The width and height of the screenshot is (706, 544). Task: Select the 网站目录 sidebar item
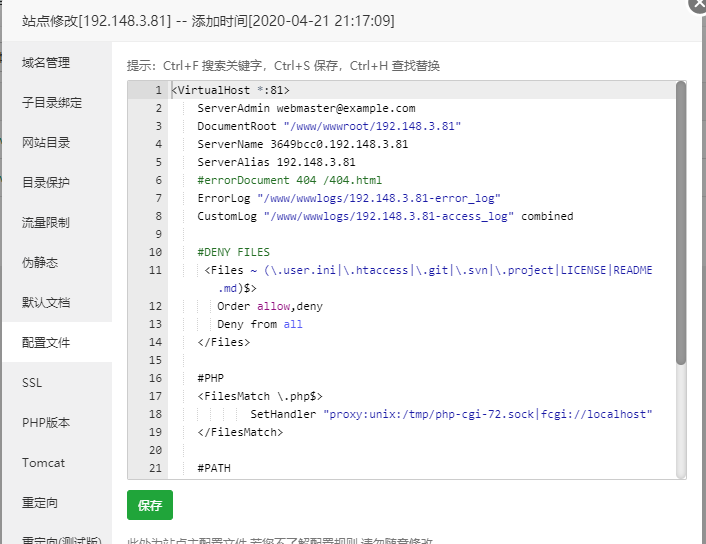[46, 143]
